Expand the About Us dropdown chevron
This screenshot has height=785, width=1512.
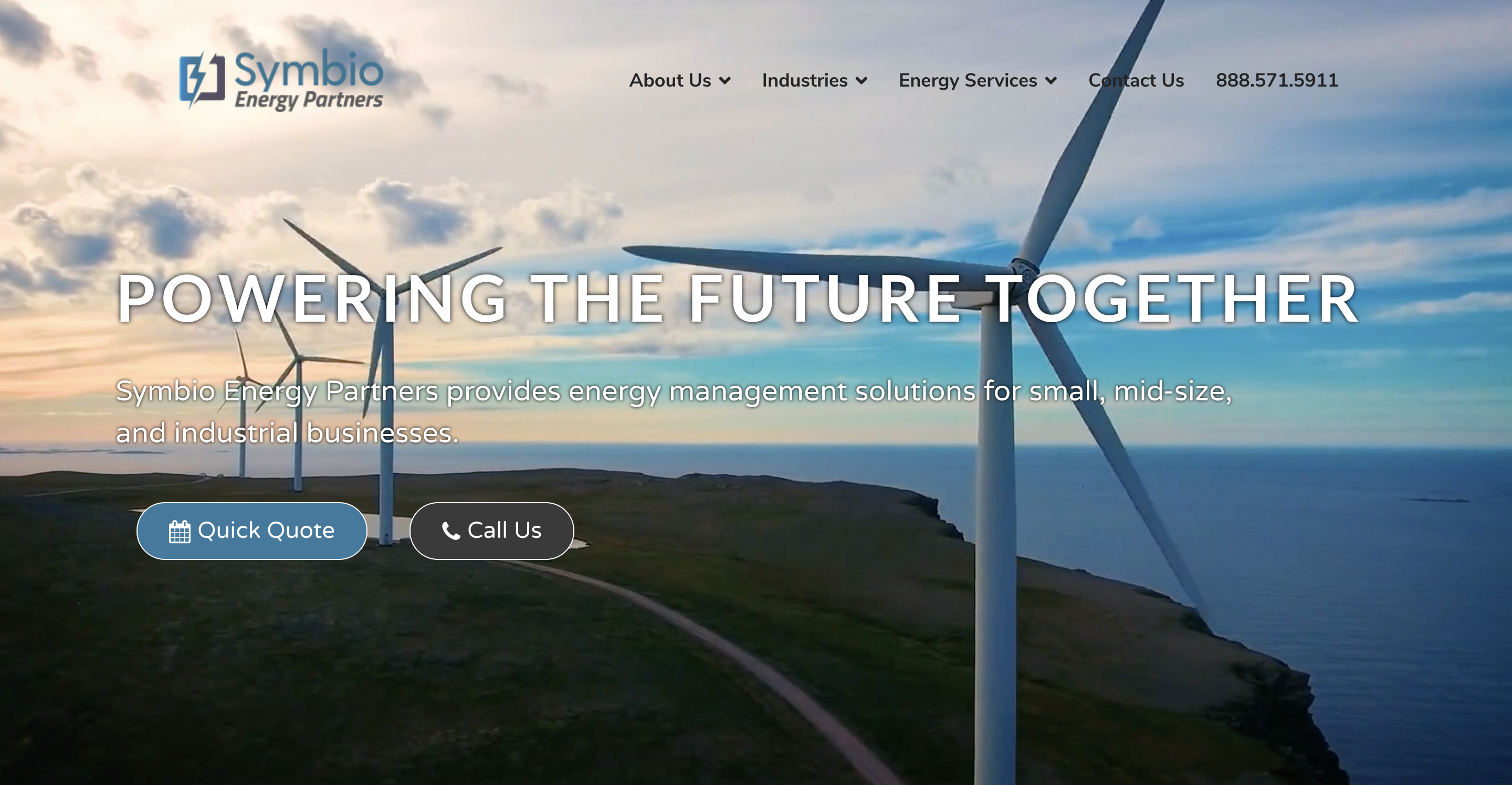point(725,81)
